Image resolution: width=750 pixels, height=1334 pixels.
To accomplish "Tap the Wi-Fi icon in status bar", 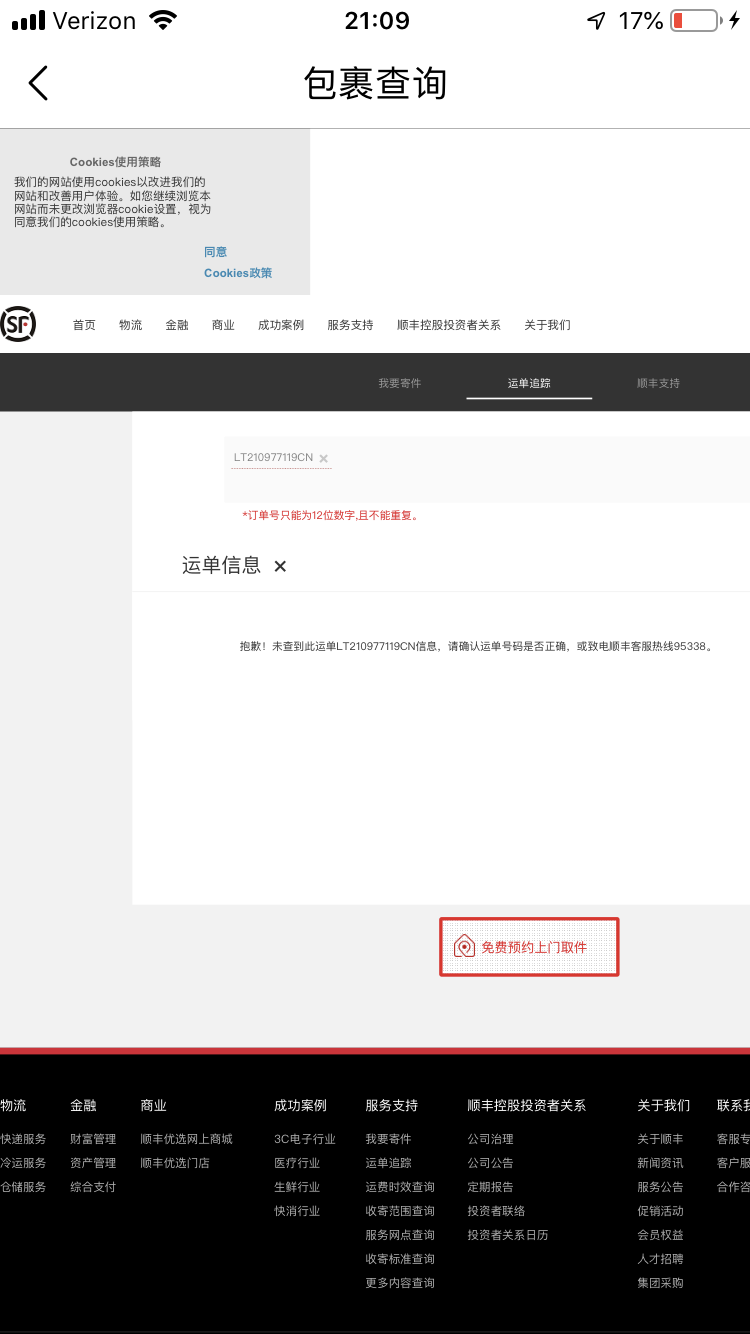I will coord(161,20).
